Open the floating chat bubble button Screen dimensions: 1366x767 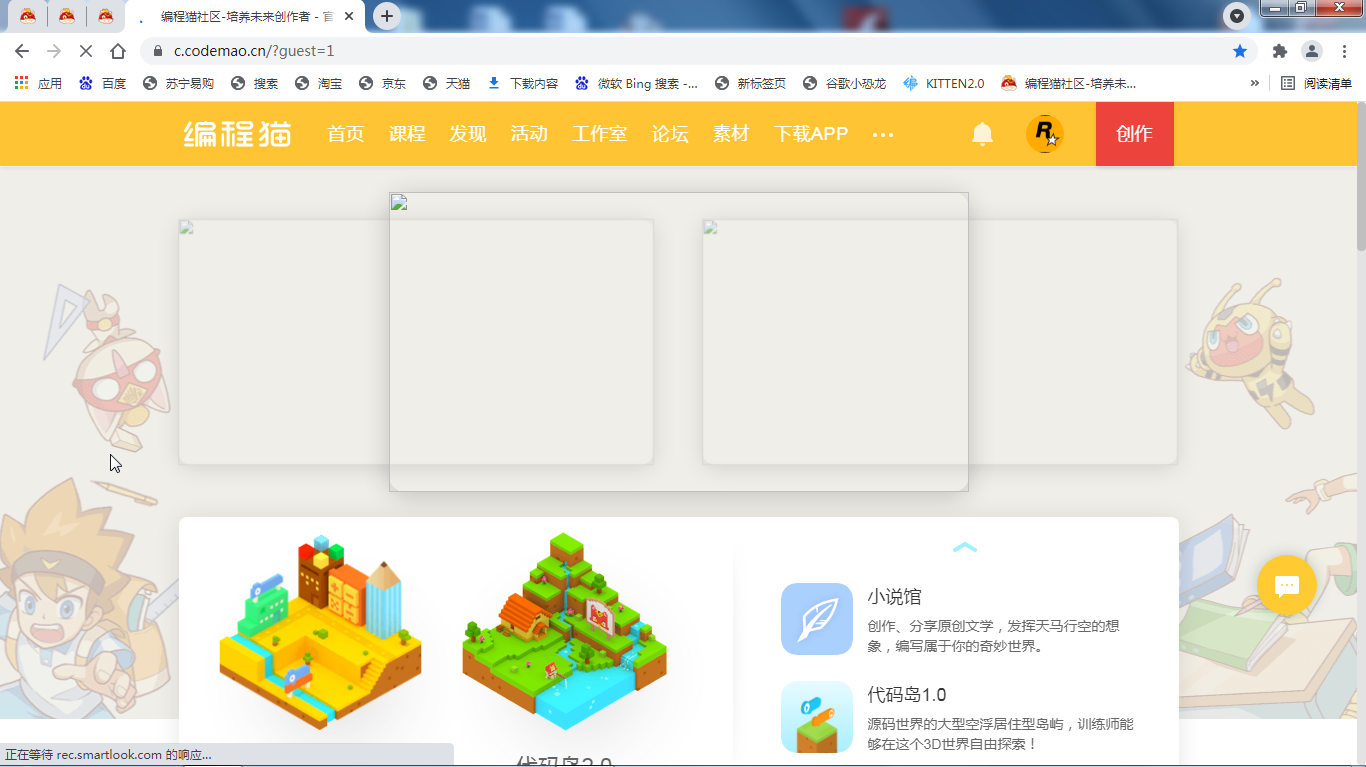click(x=1287, y=585)
